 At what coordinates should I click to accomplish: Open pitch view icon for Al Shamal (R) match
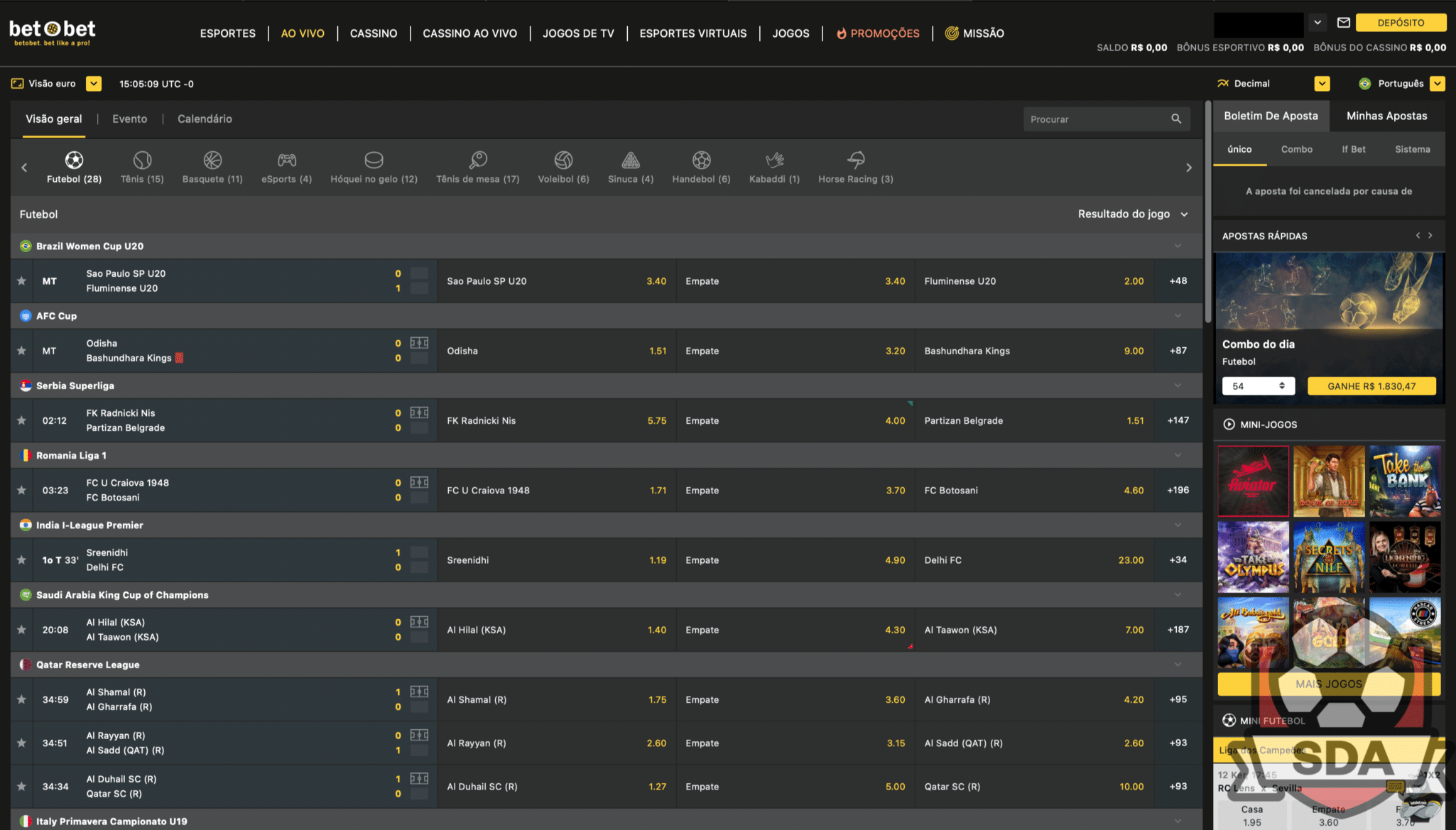[x=419, y=692]
